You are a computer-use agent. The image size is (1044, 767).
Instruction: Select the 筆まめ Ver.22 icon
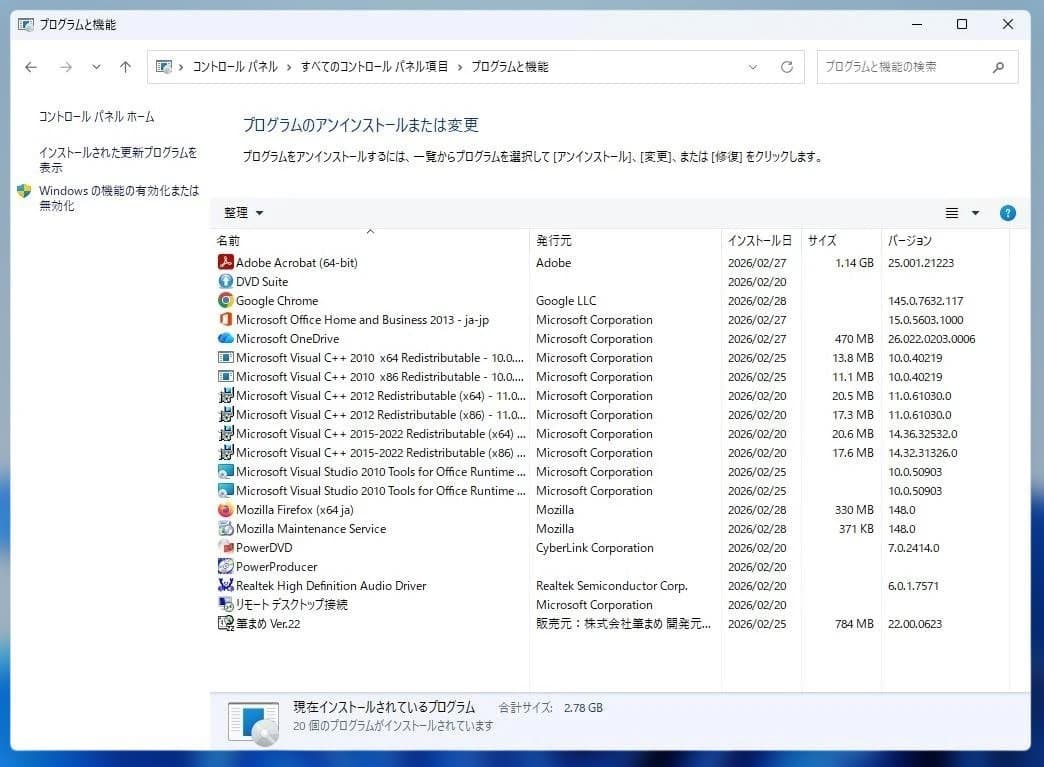click(x=226, y=623)
